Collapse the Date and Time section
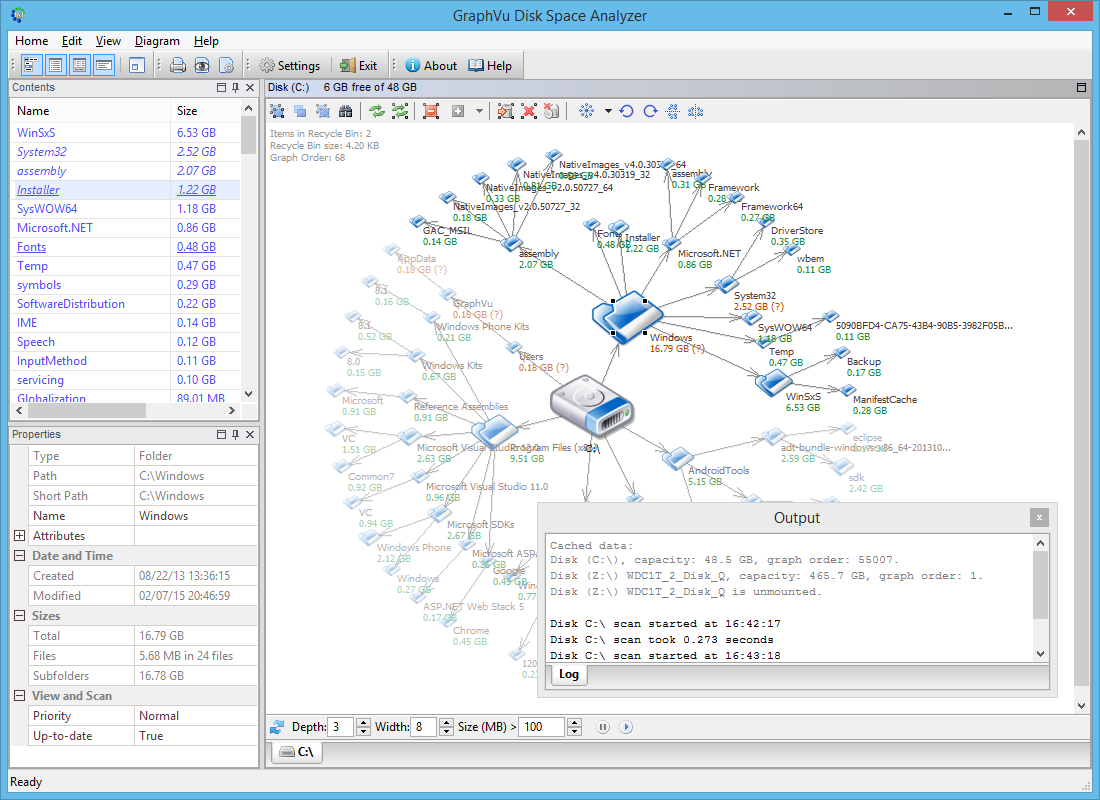 [19, 556]
